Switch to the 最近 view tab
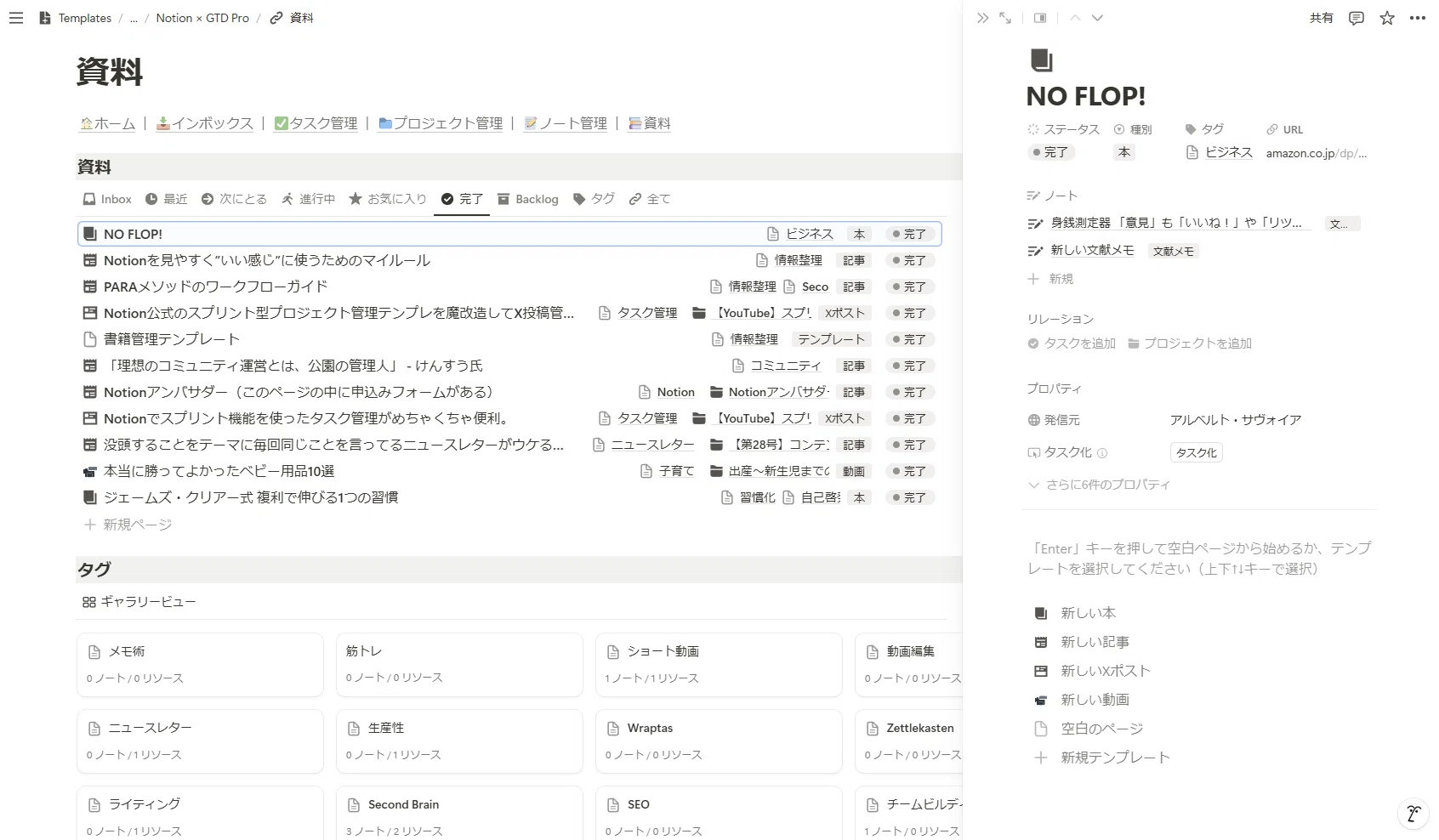The width and height of the screenshot is (1439, 840). click(166, 199)
